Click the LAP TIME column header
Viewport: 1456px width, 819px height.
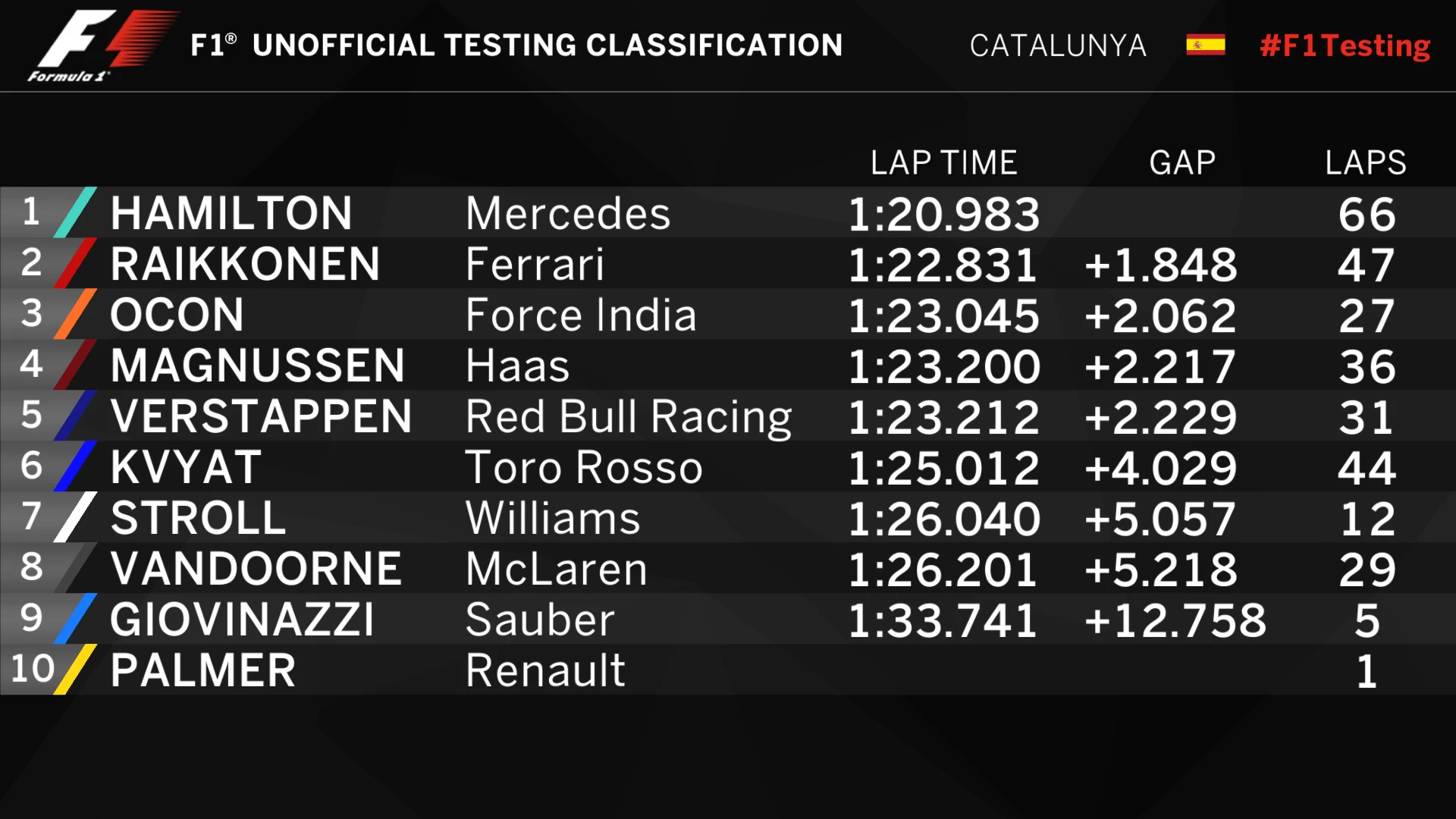coord(943,162)
